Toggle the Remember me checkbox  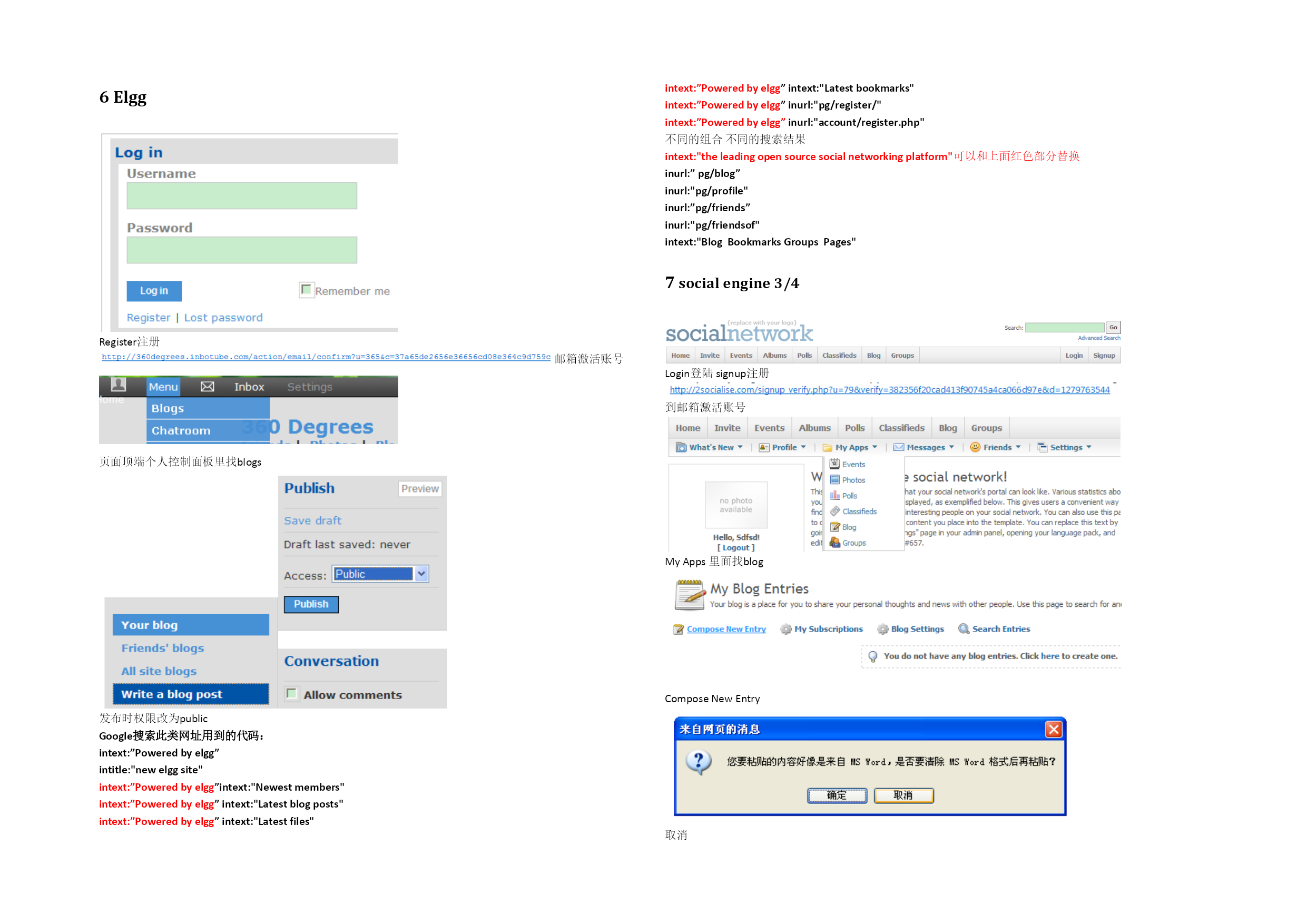306,290
